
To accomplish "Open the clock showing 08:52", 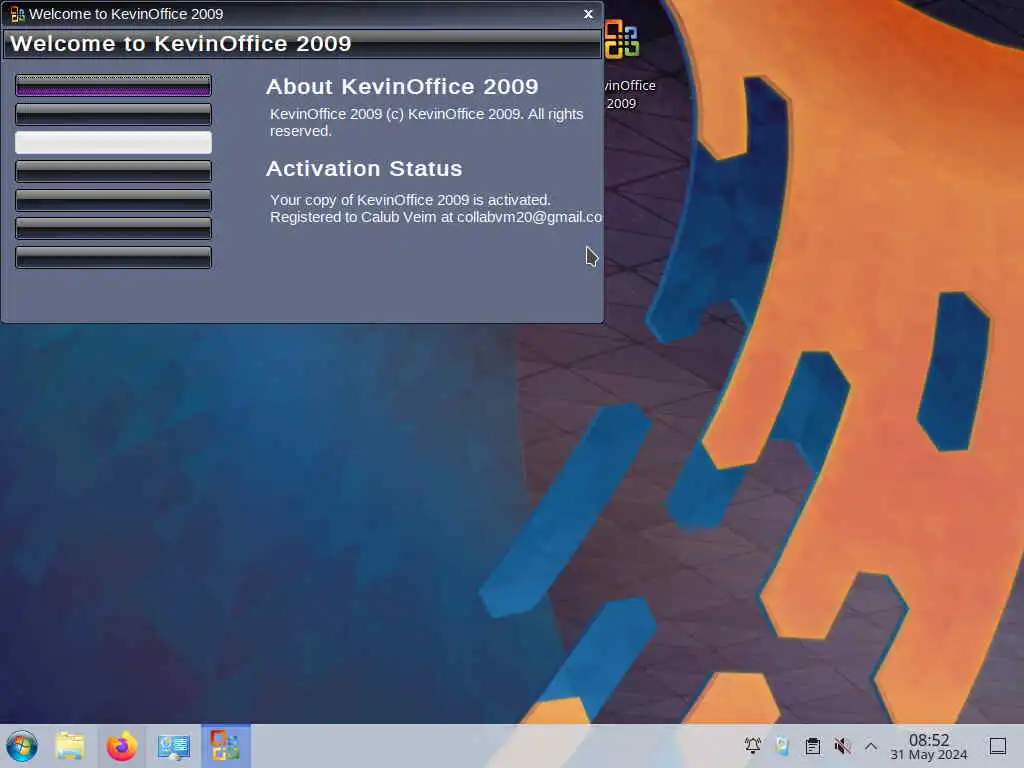I will pos(929,746).
